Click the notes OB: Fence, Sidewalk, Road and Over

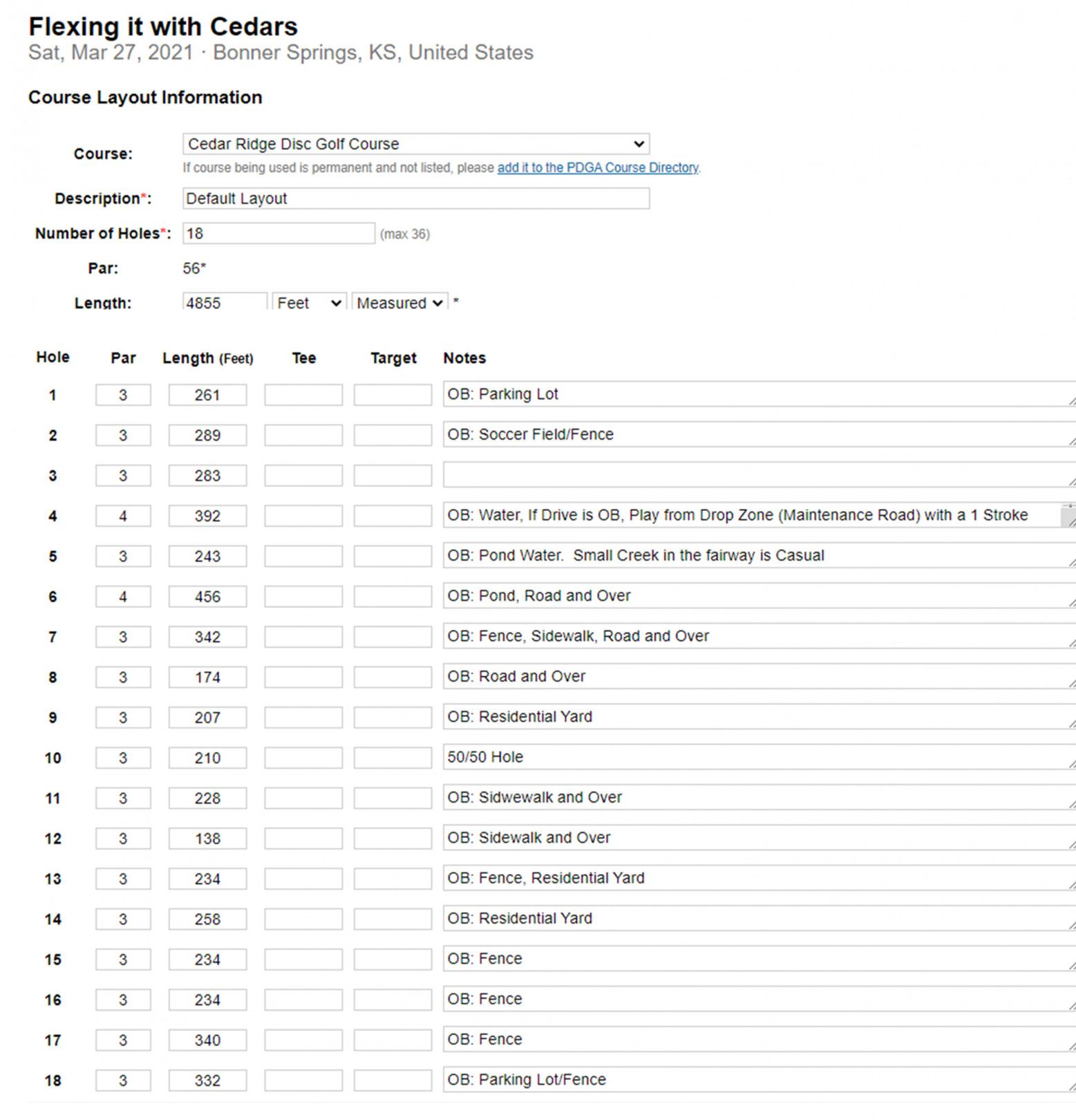point(759,636)
